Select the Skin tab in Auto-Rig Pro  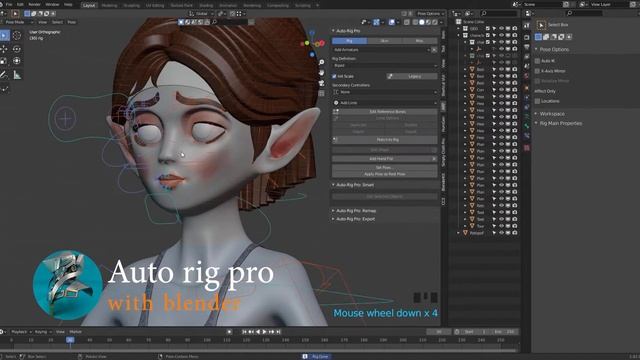384,41
